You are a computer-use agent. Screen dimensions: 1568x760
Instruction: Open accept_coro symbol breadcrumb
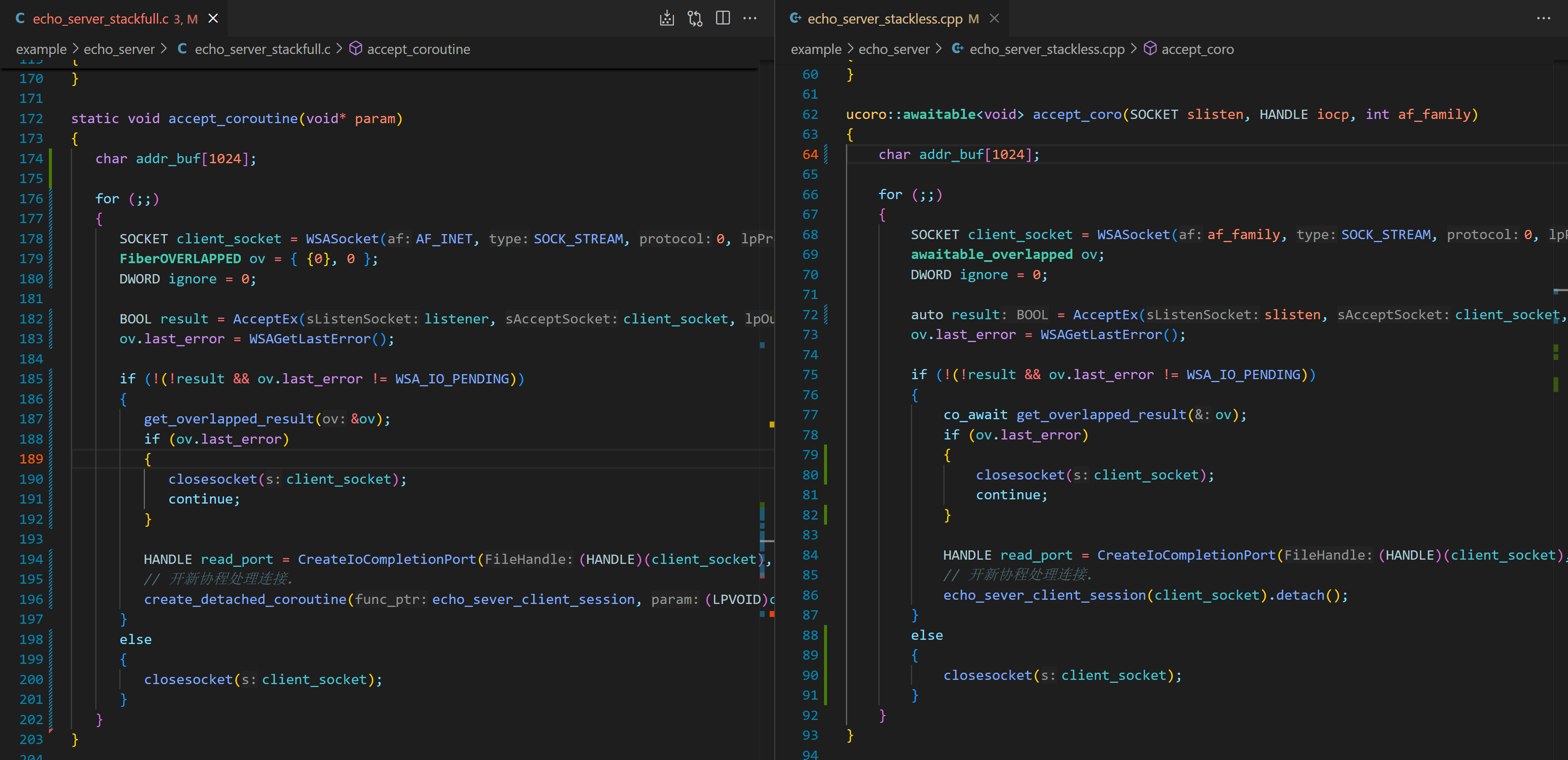[1197, 49]
